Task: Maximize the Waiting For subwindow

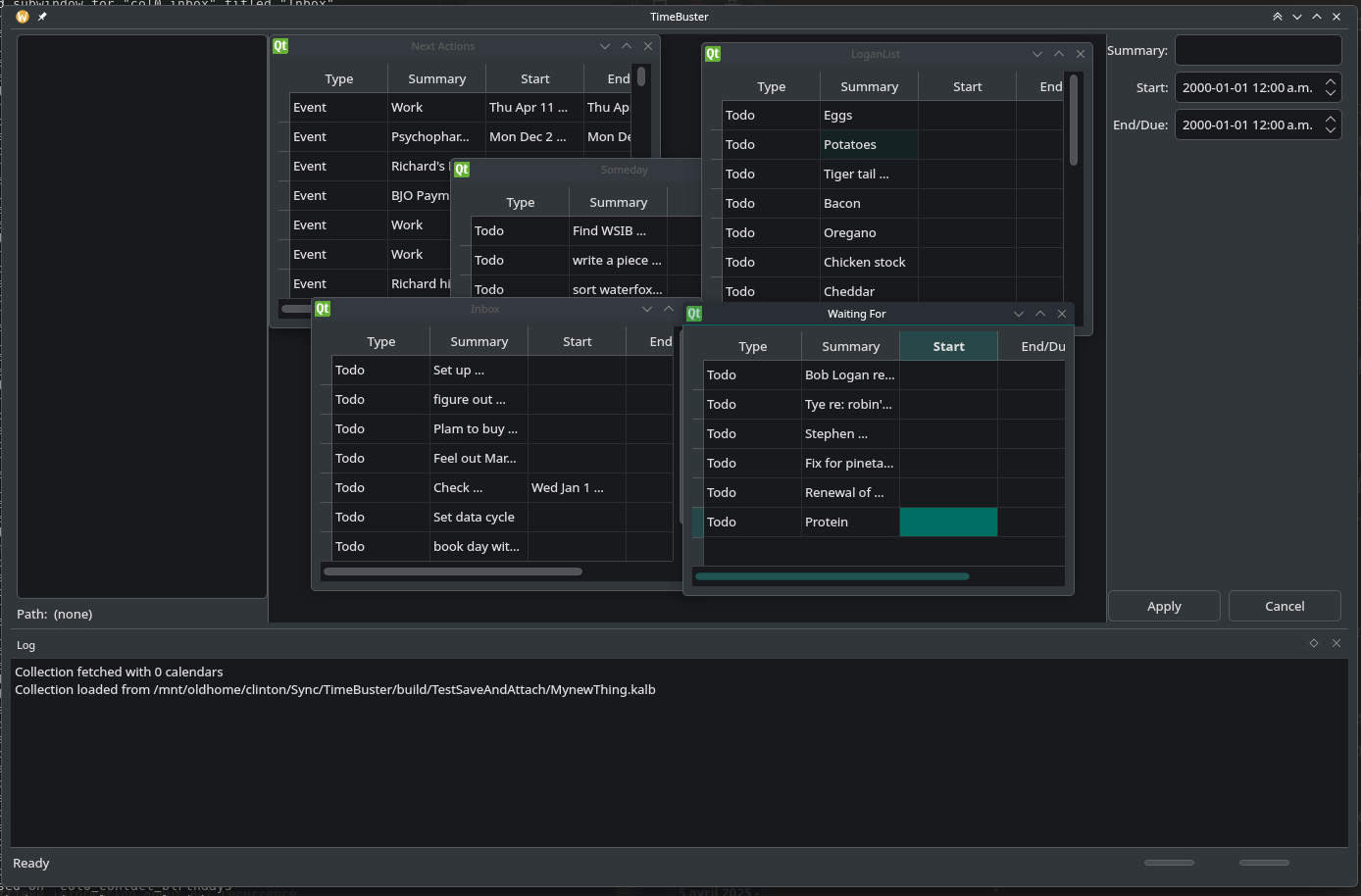Action: [x=1040, y=314]
